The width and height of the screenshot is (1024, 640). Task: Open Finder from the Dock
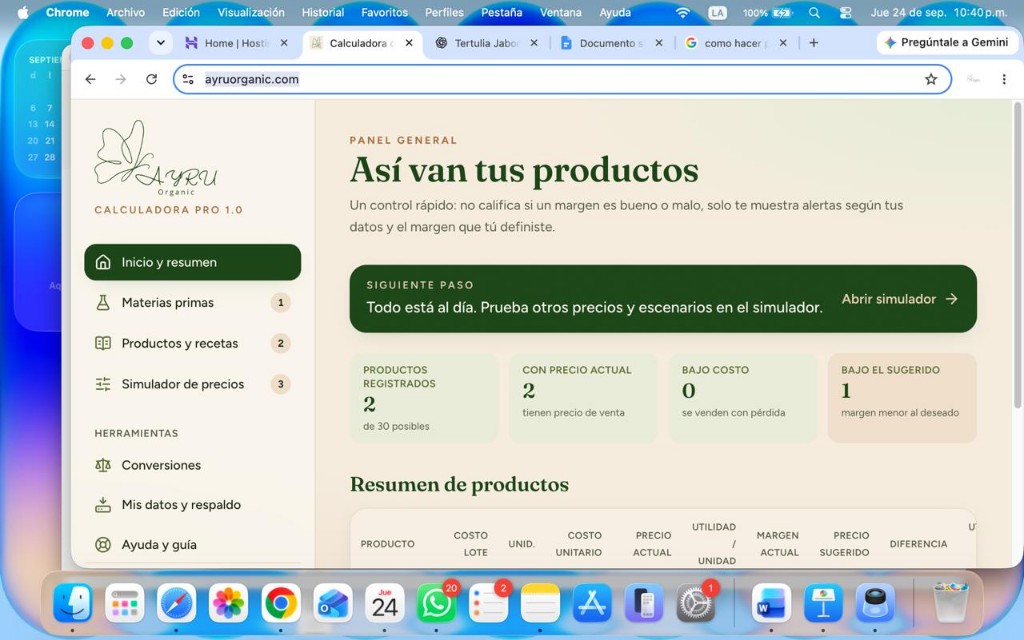72,603
